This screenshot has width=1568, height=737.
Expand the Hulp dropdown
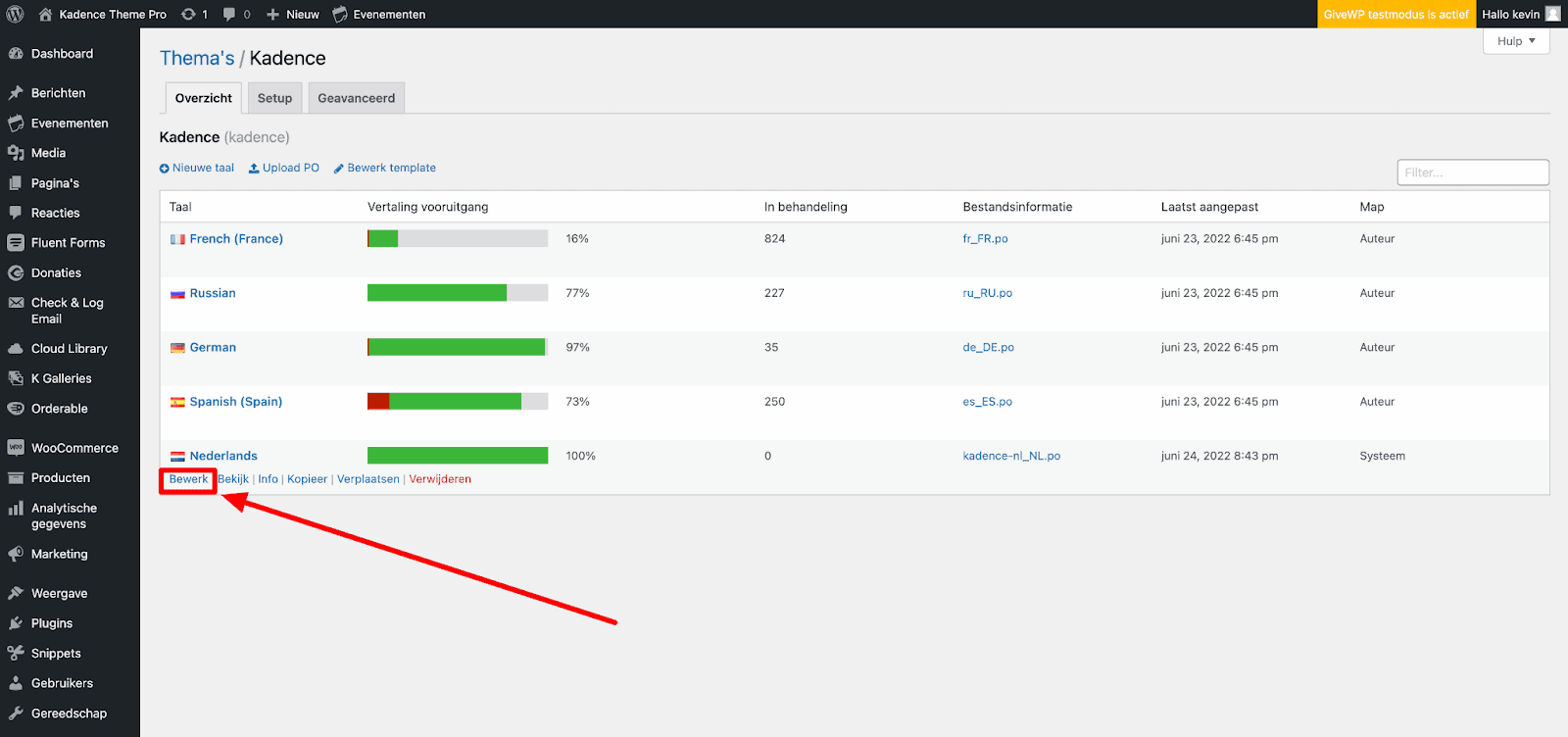tap(1516, 41)
